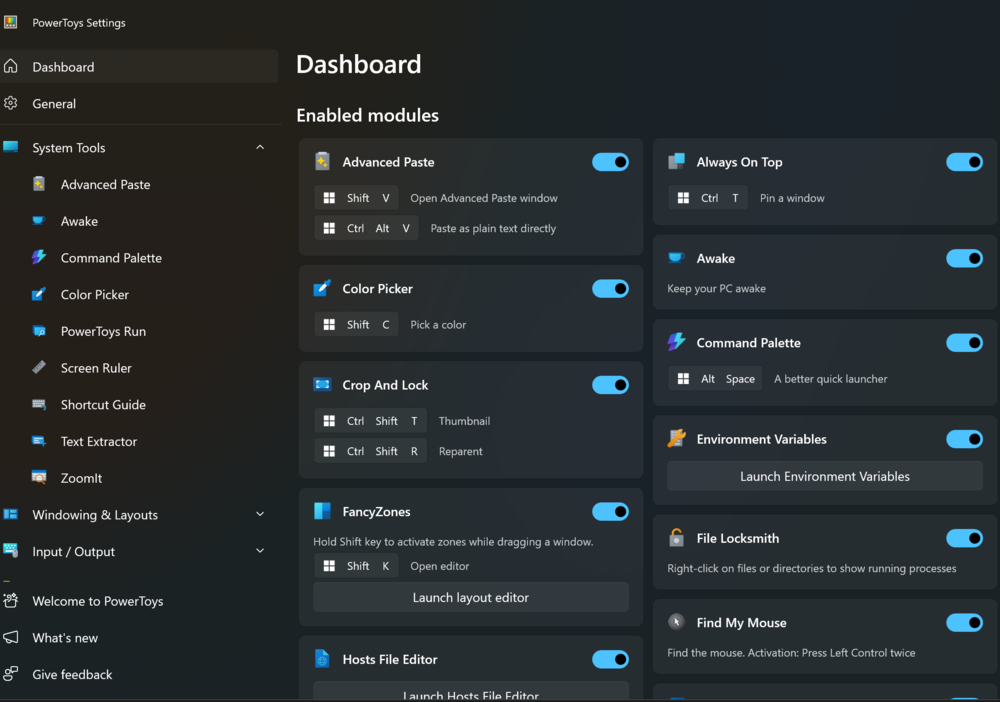
Task: Click Launch Environment Variables button
Action: click(825, 476)
